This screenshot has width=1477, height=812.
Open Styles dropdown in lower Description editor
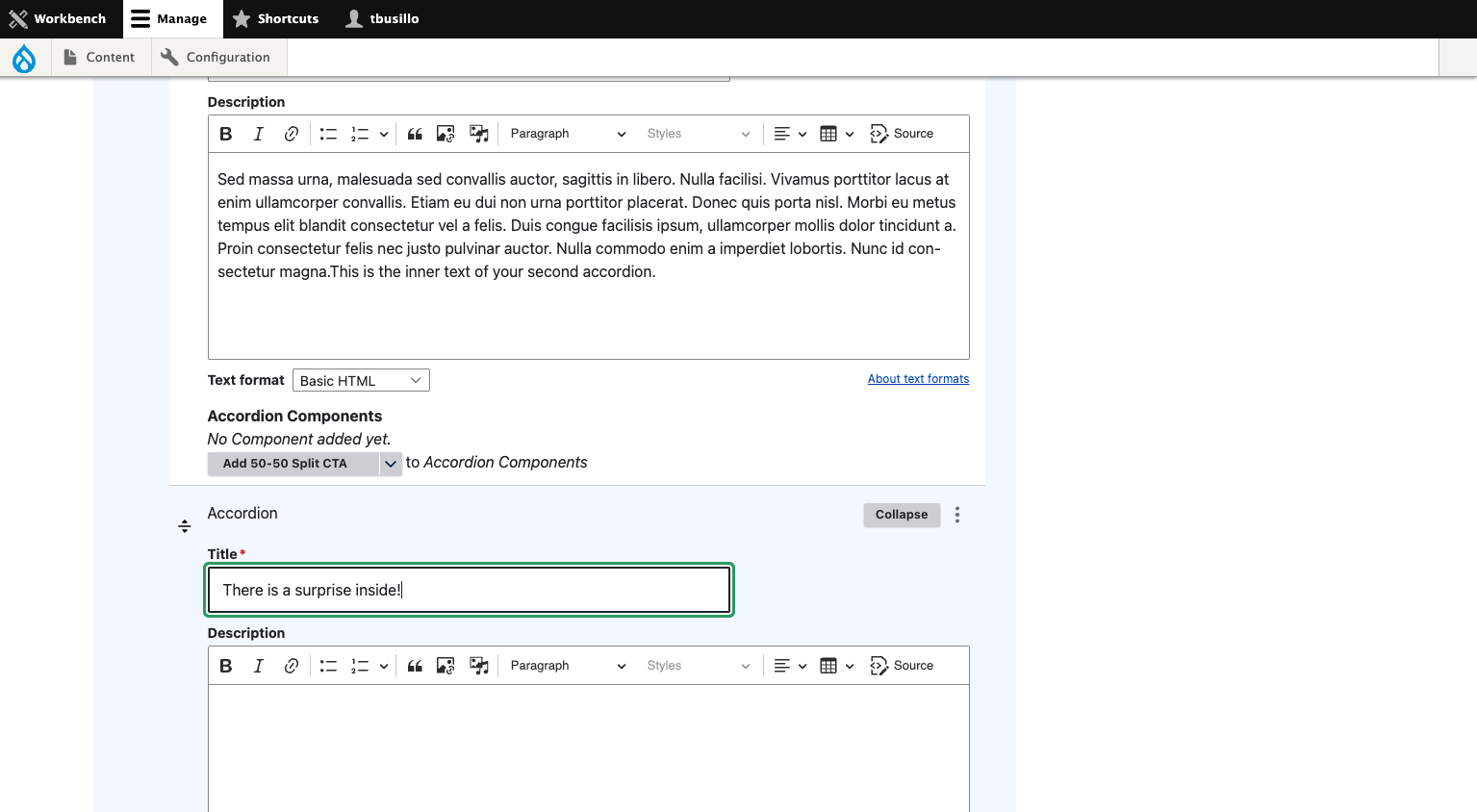click(x=698, y=666)
